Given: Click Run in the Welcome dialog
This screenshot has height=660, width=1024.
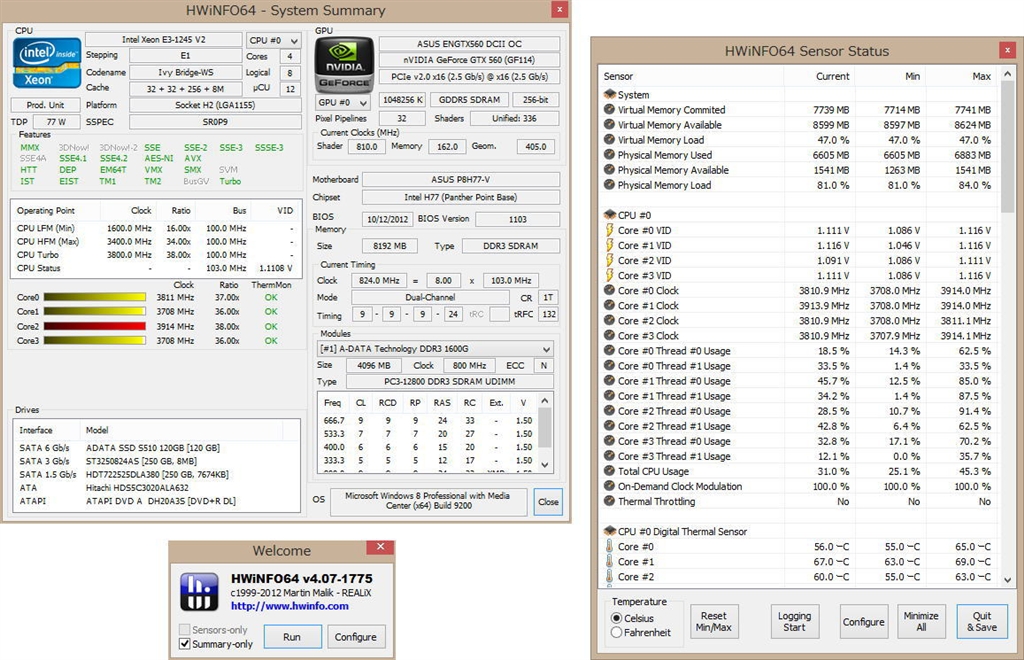Looking at the screenshot, I should click(292, 636).
